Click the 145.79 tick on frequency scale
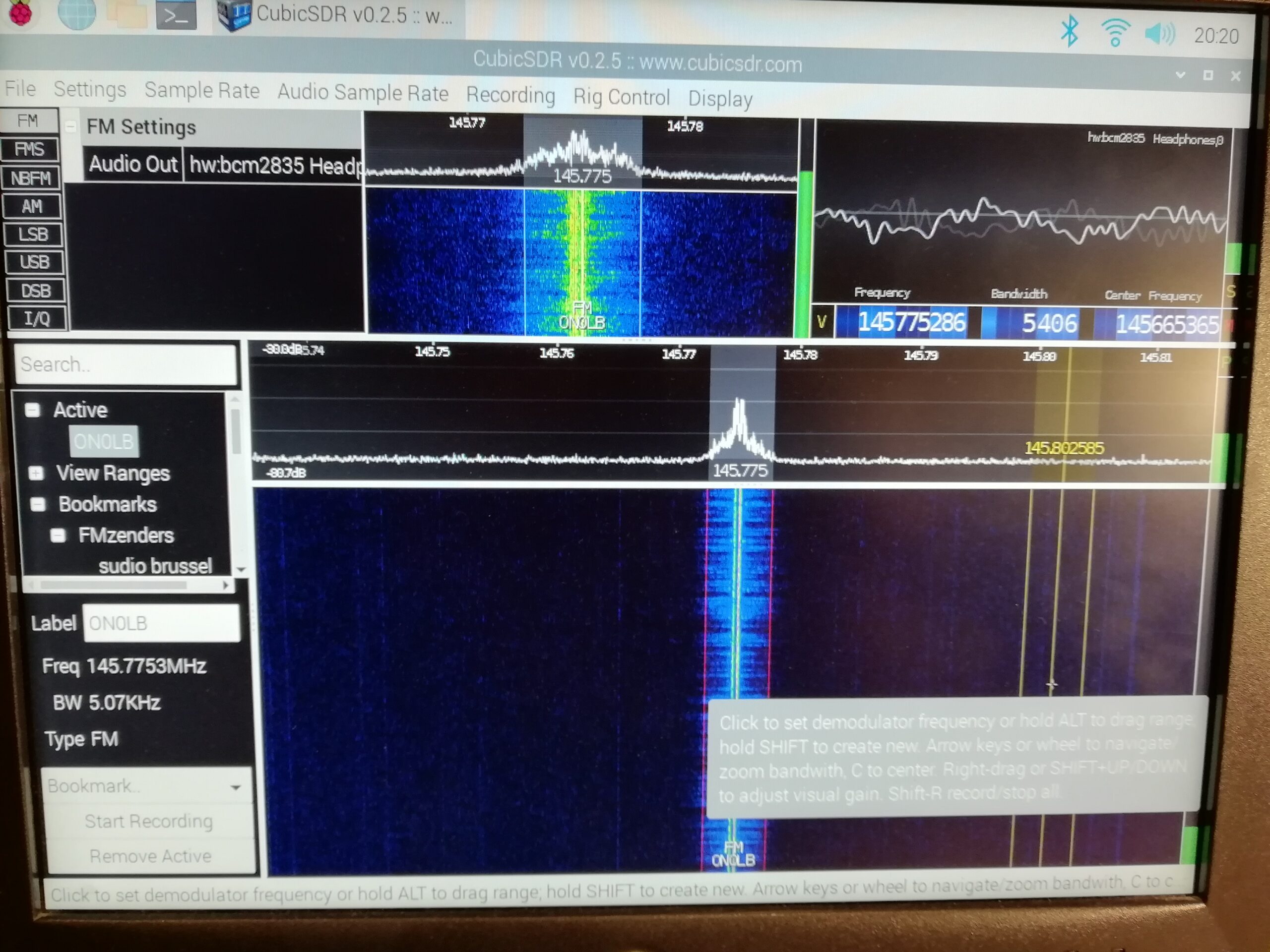1270x952 pixels. [921, 355]
